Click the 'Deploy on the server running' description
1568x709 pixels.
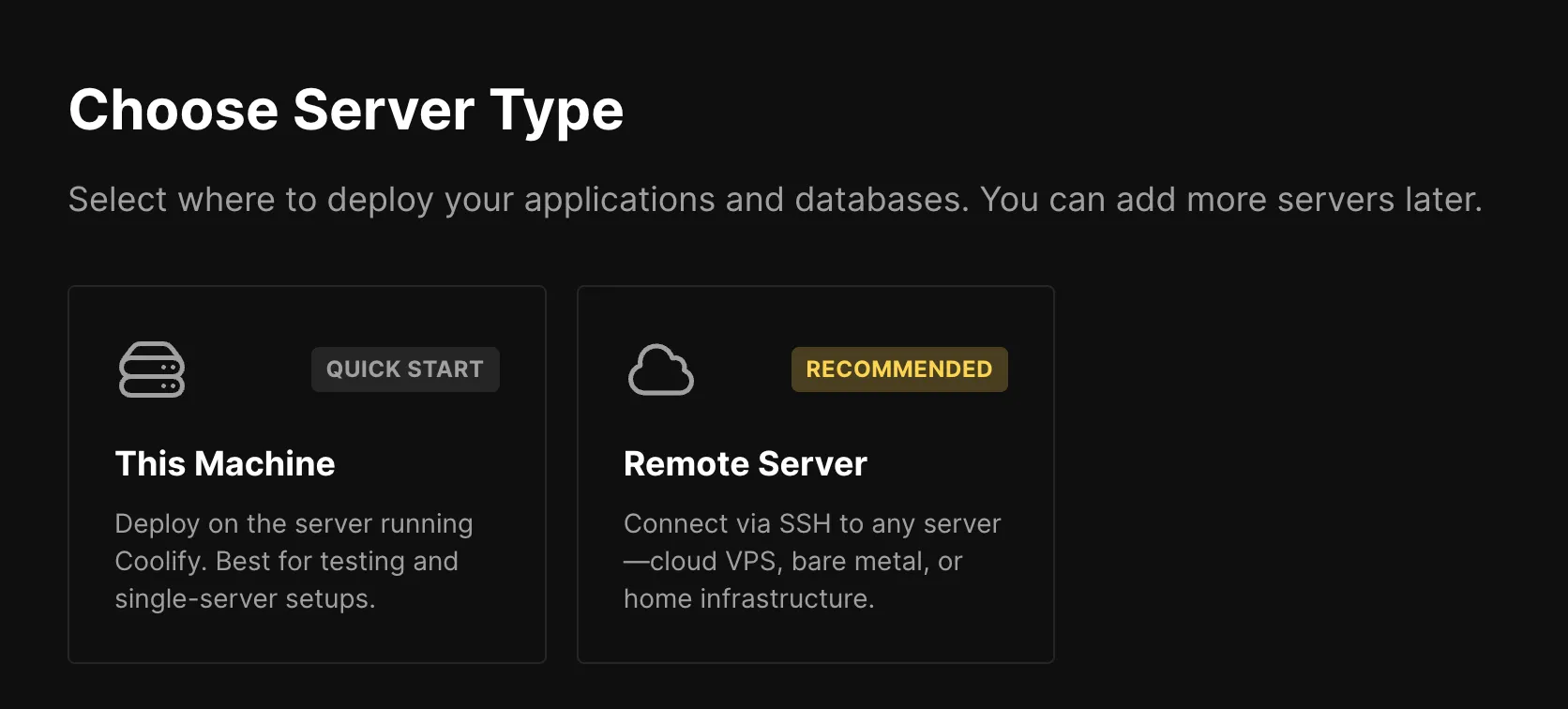click(294, 561)
